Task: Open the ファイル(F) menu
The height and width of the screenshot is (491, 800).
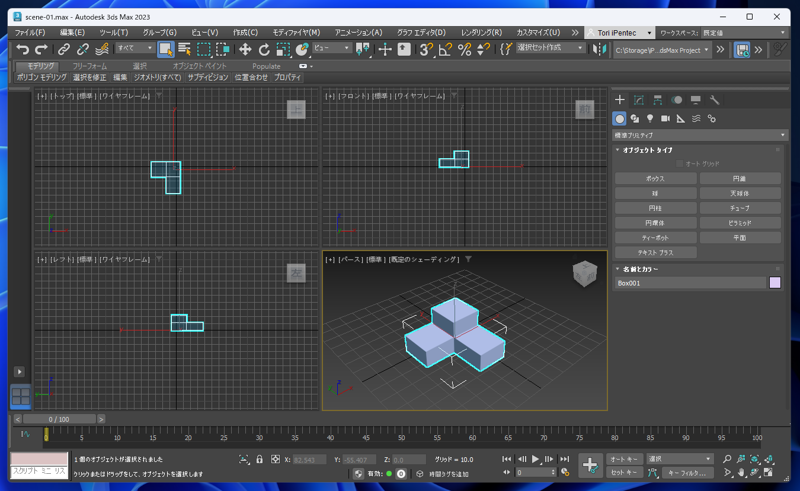Action: click(30, 33)
